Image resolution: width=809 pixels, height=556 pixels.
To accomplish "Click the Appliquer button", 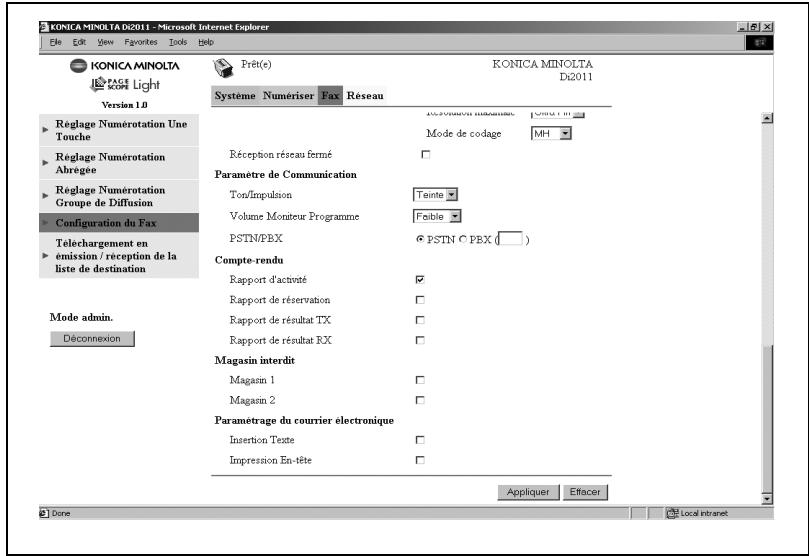I will (x=528, y=492).
